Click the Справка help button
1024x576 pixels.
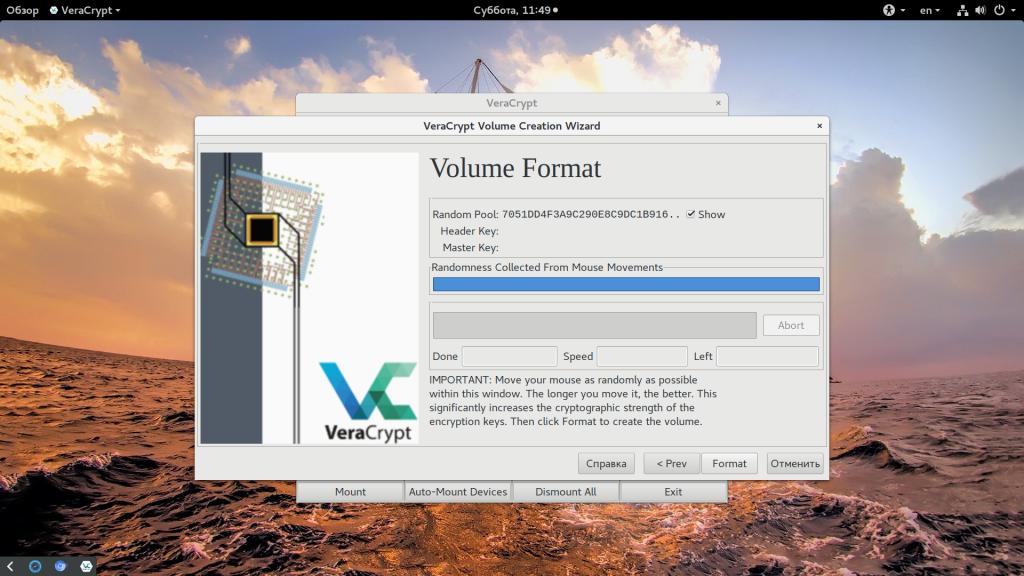point(606,463)
